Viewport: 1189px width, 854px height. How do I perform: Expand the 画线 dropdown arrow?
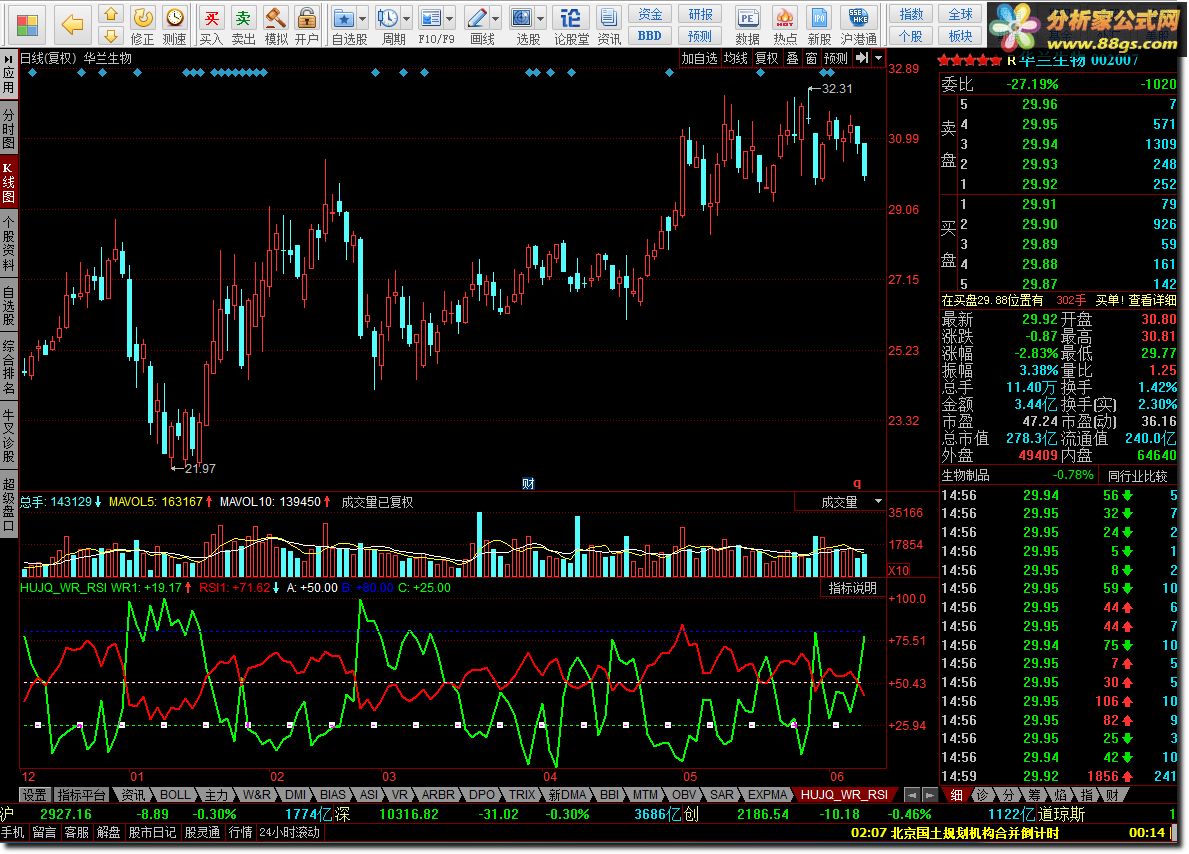496,17
